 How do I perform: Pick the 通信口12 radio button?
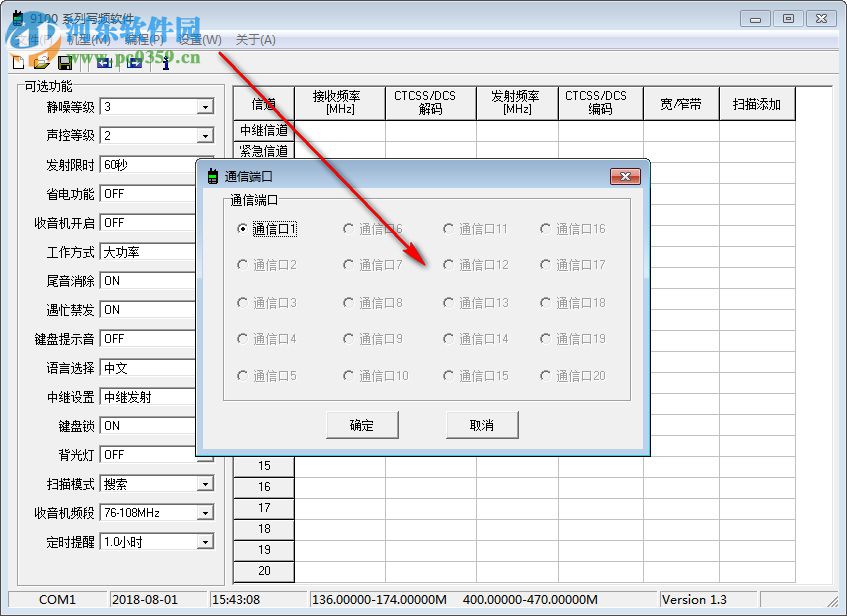(x=475, y=265)
